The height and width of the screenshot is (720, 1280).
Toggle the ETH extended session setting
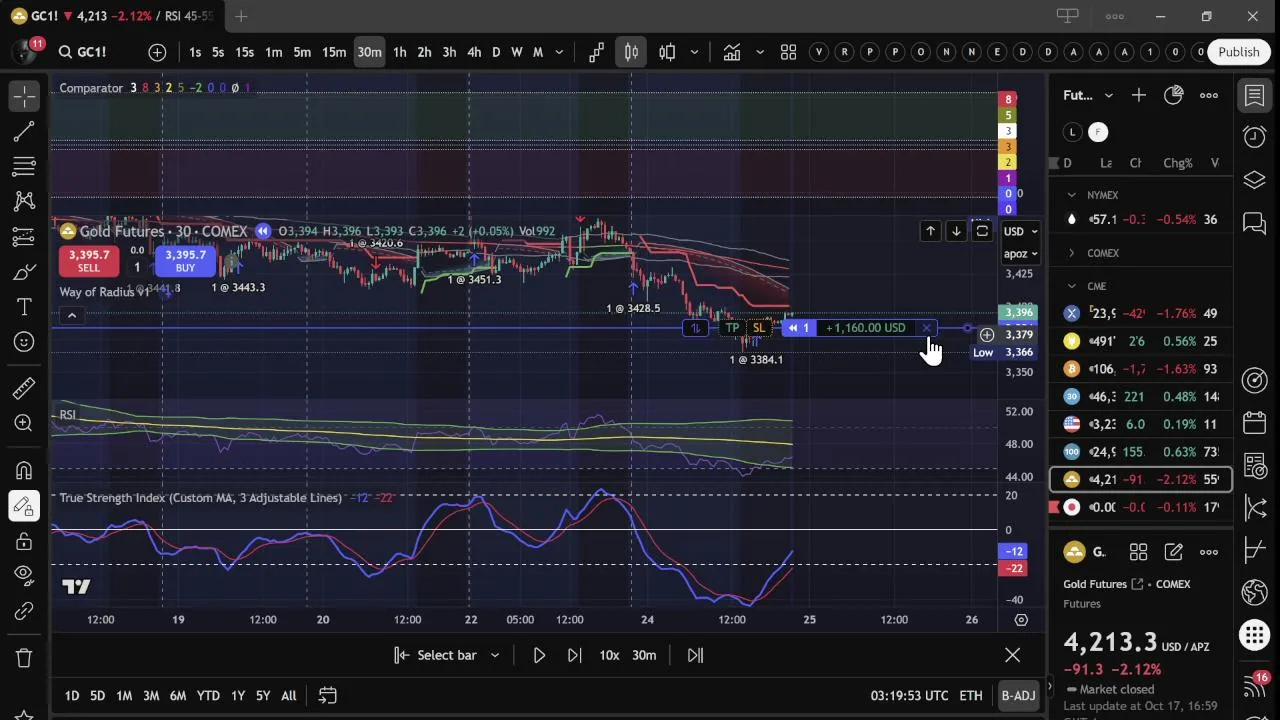tap(970, 695)
